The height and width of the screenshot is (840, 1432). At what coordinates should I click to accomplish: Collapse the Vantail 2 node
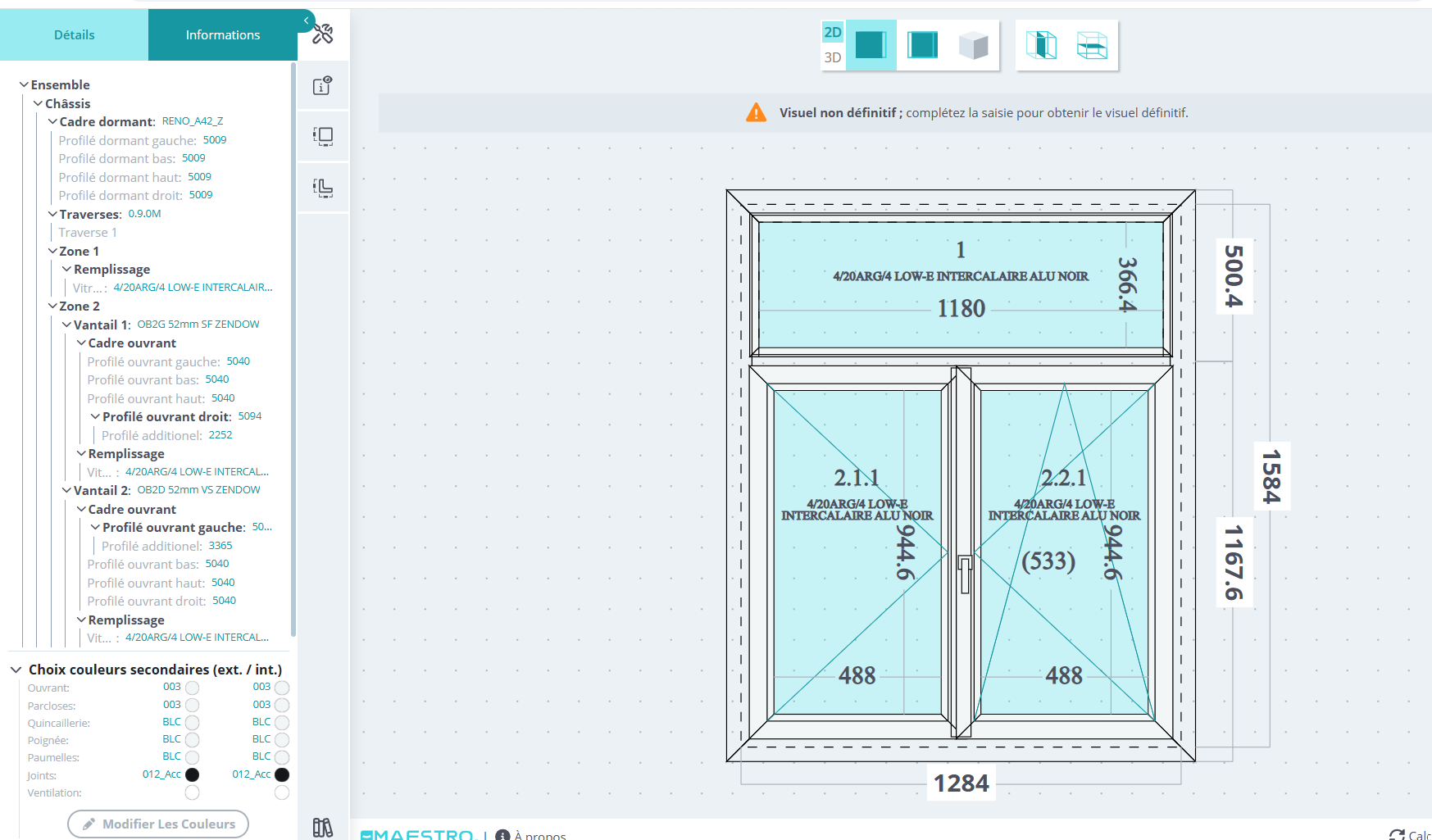point(67,490)
